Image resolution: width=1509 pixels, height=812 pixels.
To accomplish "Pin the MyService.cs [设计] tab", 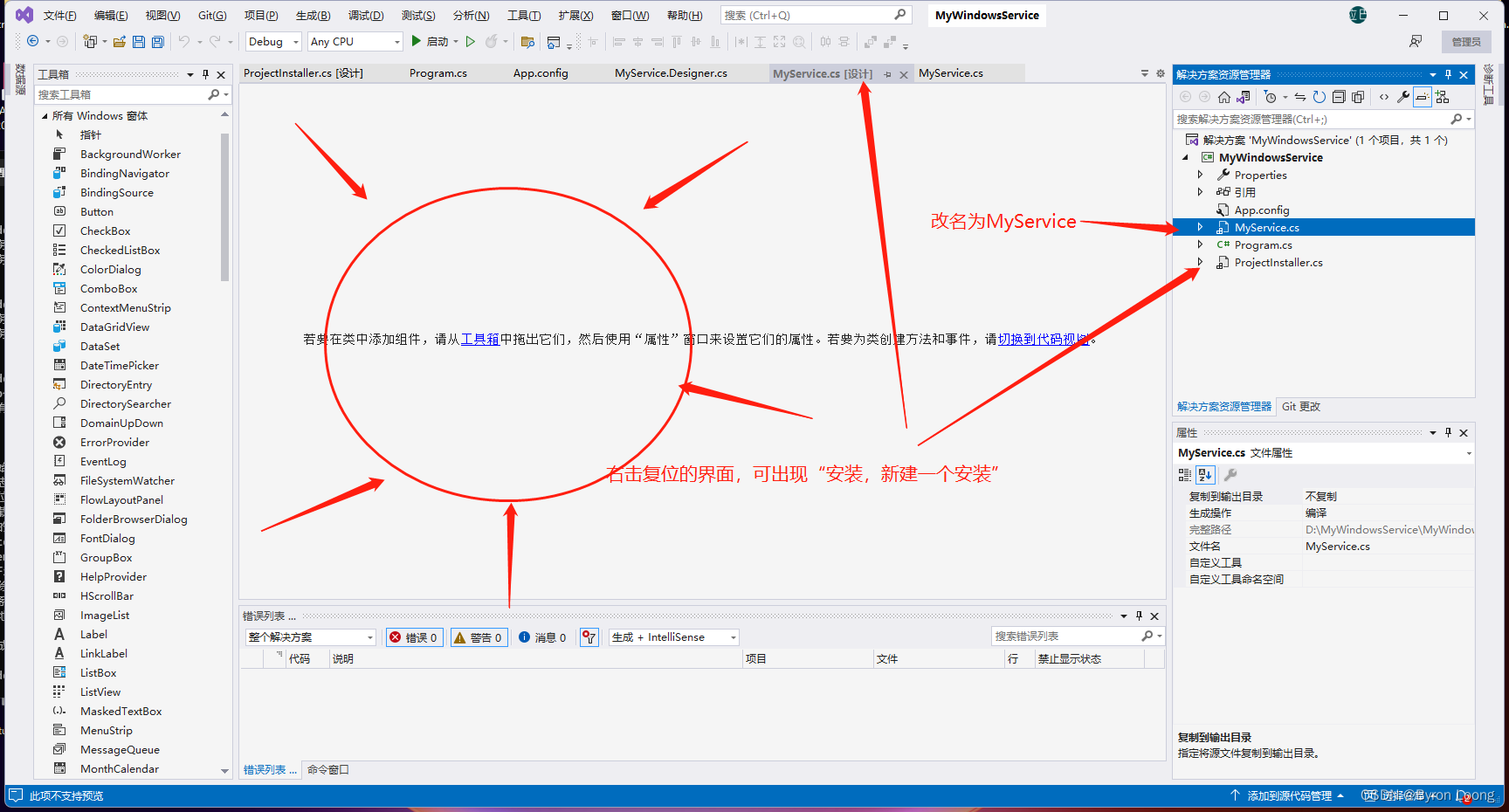I will coord(888,74).
